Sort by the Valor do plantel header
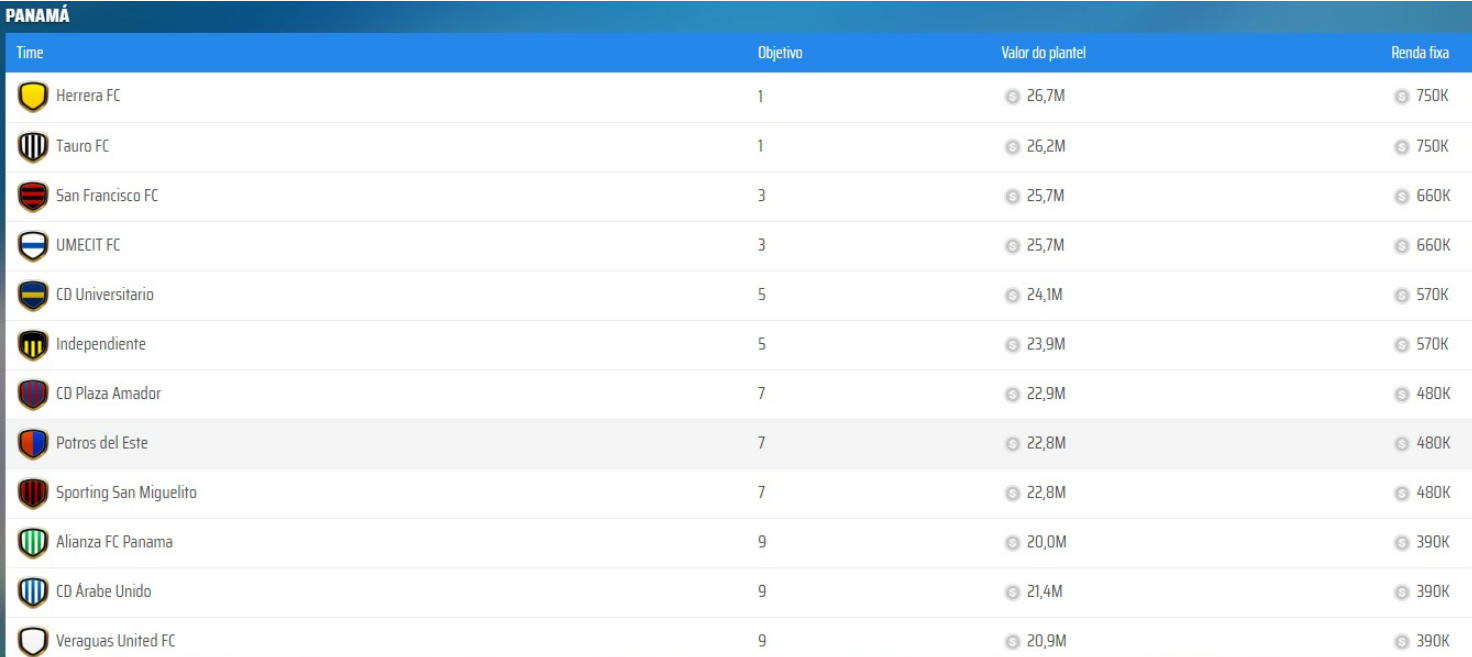1472x657 pixels. tap(1043, 53)
